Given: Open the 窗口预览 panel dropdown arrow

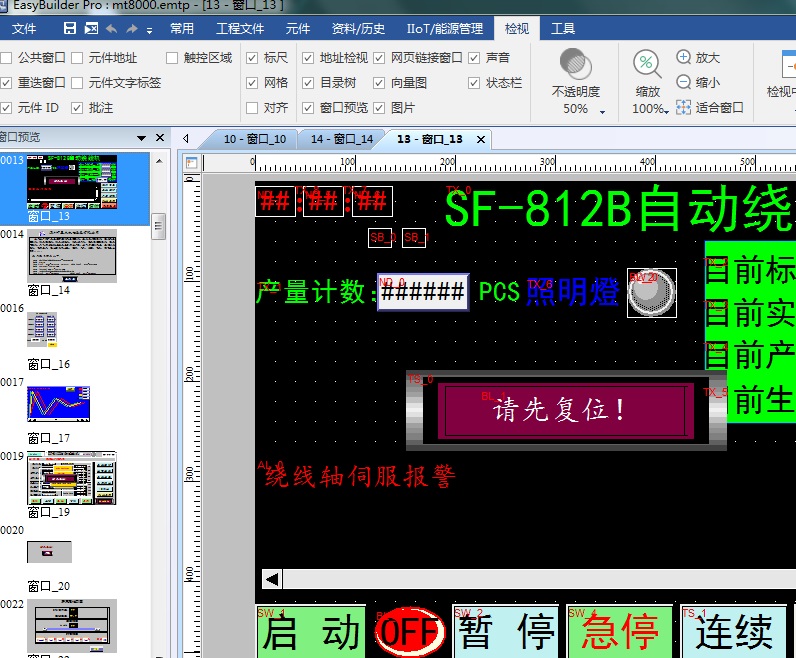Looking at the screenshot, I should 142,137.
